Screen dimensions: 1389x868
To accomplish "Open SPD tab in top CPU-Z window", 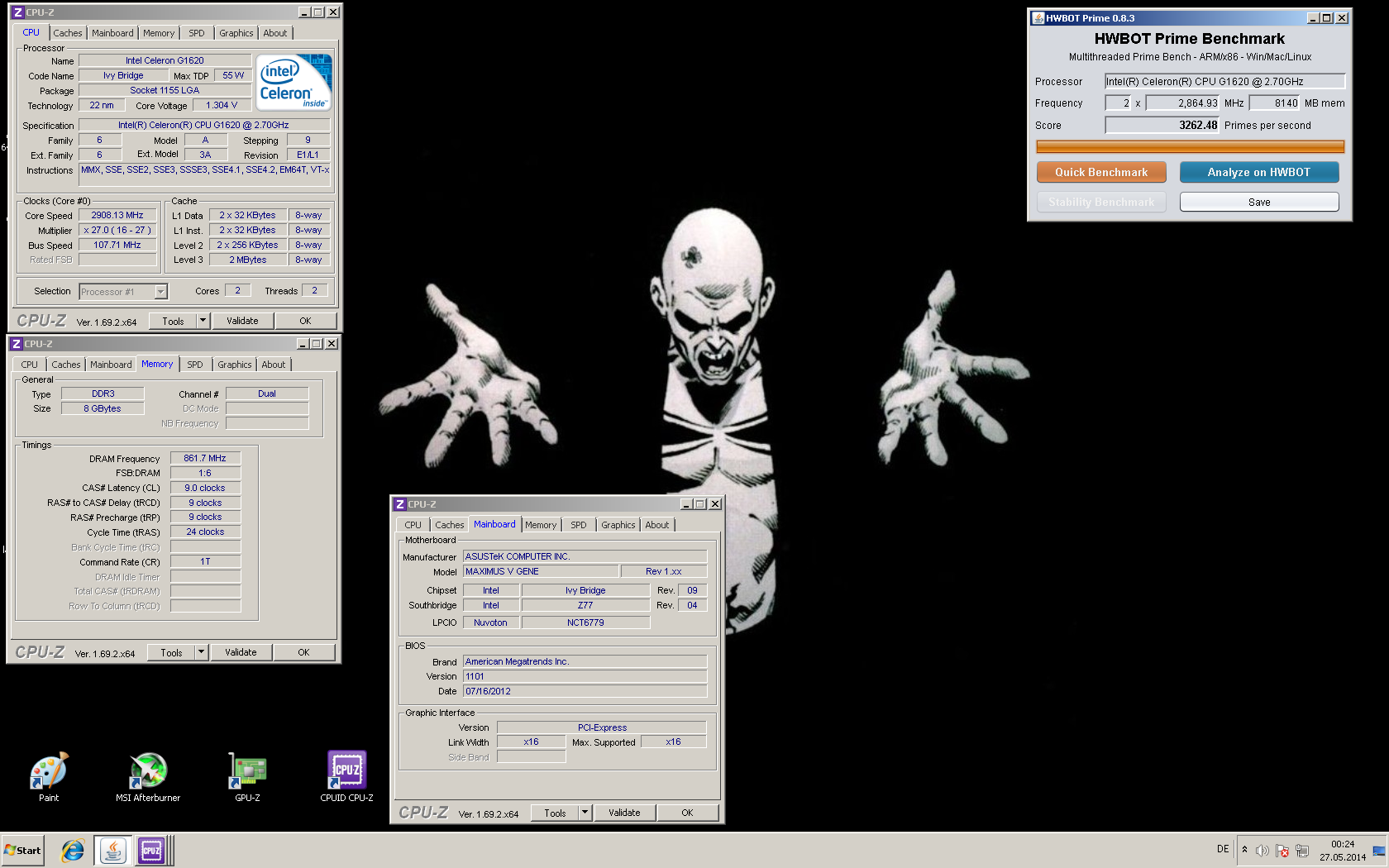I will (196, 33).
